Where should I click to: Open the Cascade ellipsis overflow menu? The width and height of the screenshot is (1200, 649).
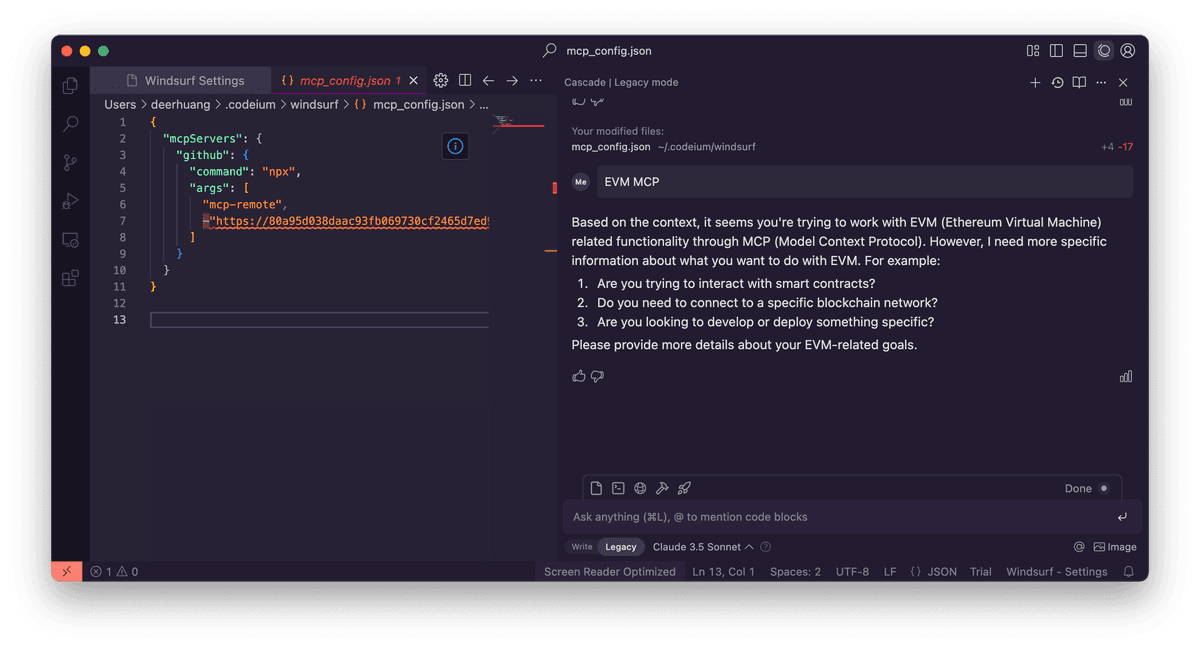[x=1101, y=83]
